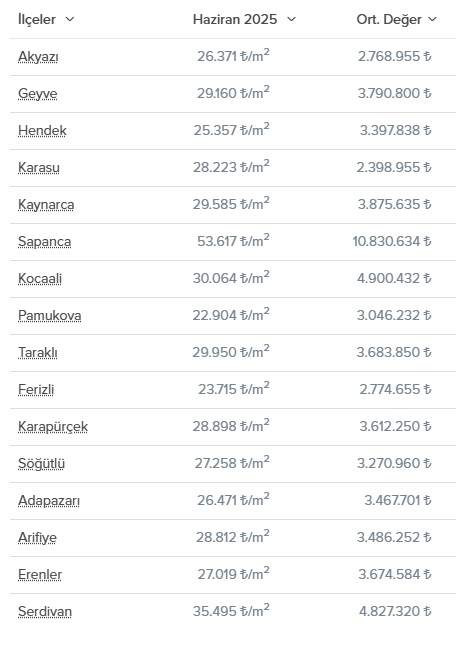Open the Haziran 2025 dropdown chevron
Viewport: 456px width, 649px height.
pos(291,19)
